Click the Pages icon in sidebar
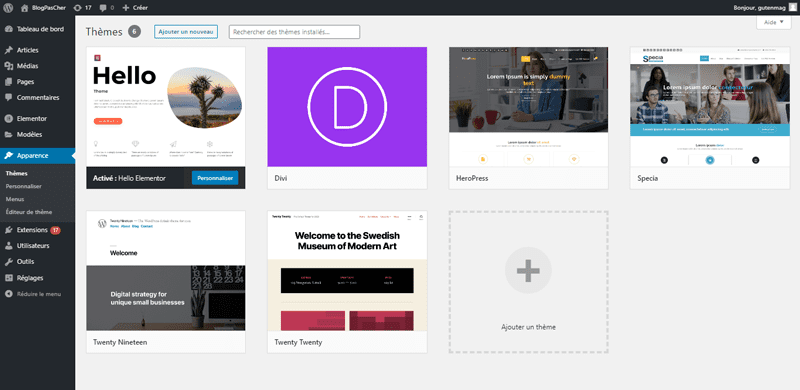Screen dimensions: 800x390 (x=9, y=82)
